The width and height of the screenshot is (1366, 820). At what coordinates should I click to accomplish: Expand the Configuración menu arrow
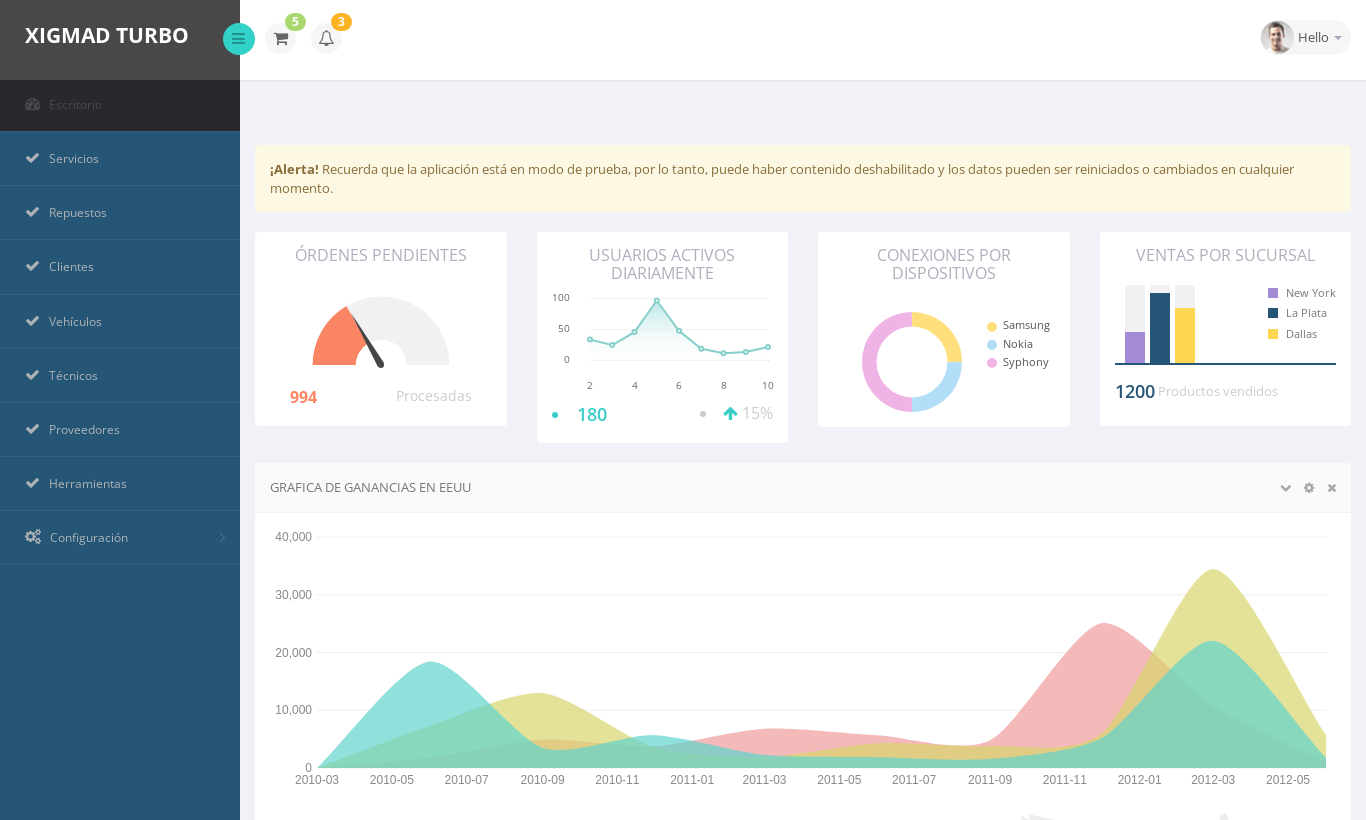222,538
